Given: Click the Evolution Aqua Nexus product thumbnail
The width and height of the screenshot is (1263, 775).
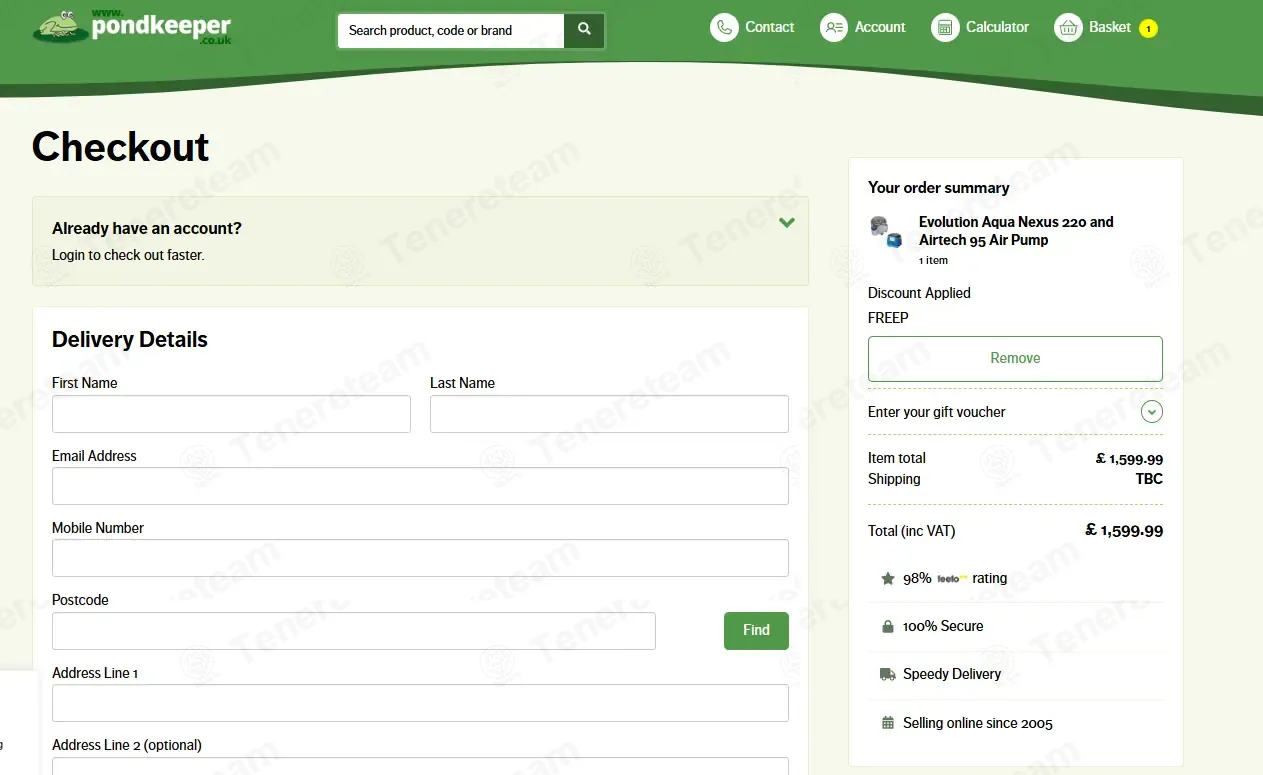Looking at the screenshot, I should tap(886, 231).
